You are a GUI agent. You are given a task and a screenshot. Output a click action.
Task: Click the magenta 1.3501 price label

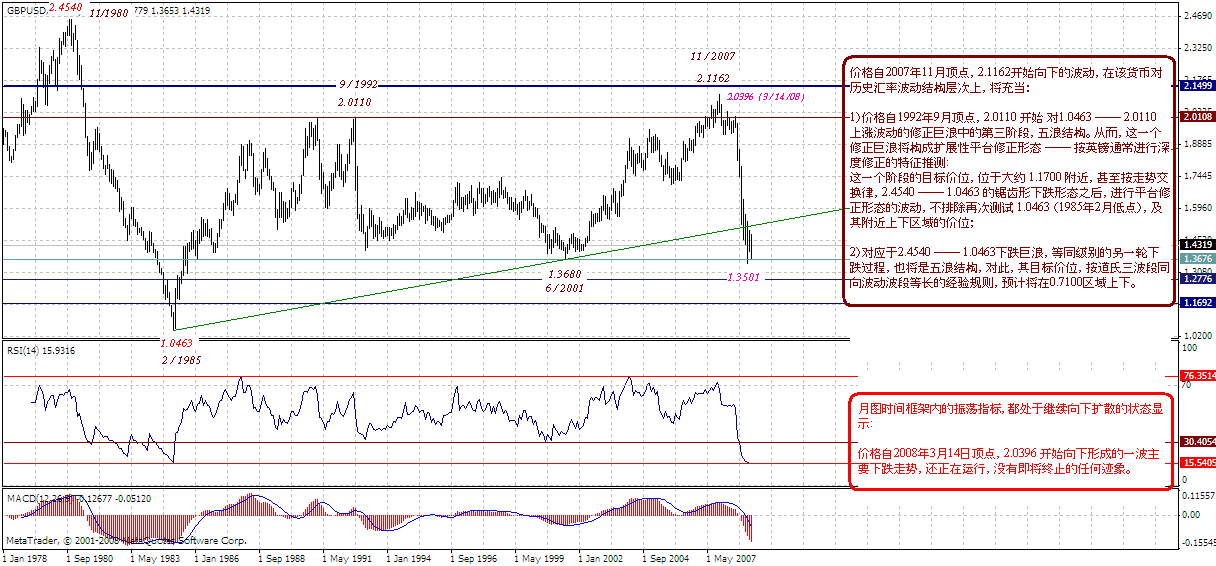tap(745, 278)
